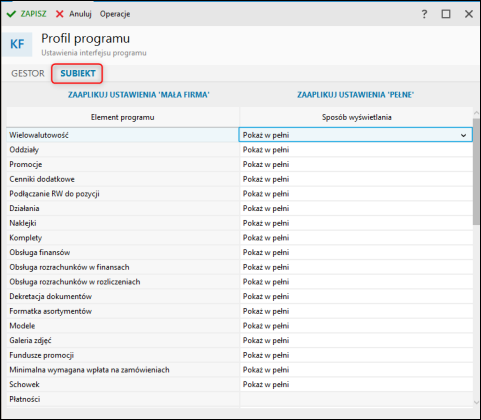Click Pokaż w pełni for Obsługa rozrachunków w rozliczeniach
This screenshot has width=481, height=420.
(266, 282)
